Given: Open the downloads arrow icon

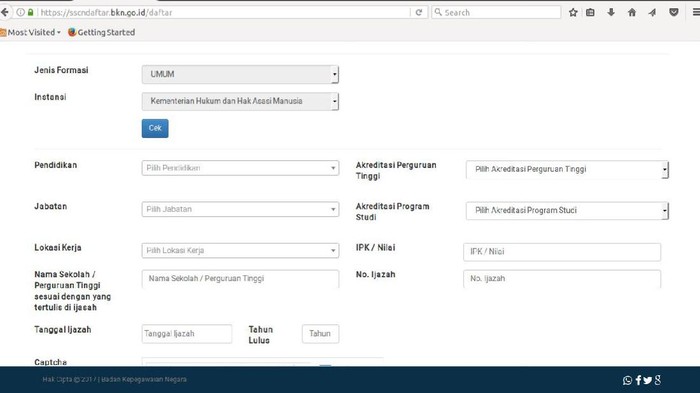Looking at the screenshot, I should 611,13.
